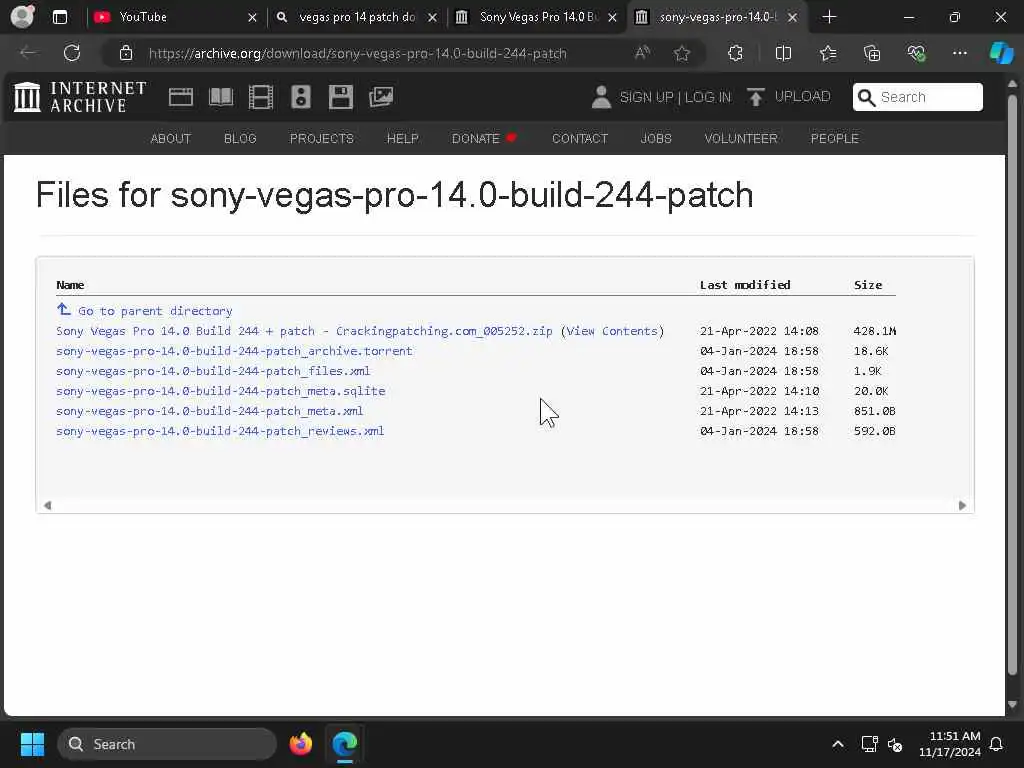Click Go to parent directory link
The height and width of the screenshot is (768, 1024).
click(155, 311)
